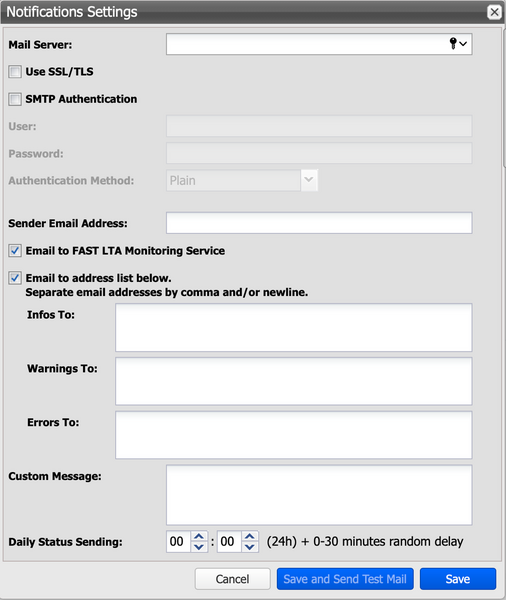The height and width of the screenshot is (600, 506).
Task: Decrease the daily status minutes value
Action: coord(250,547)
